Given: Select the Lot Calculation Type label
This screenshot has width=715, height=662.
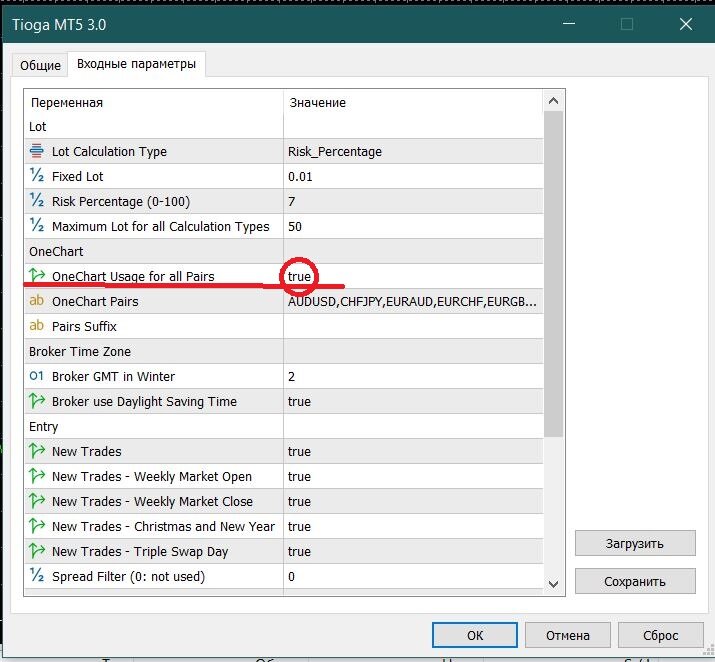Looking at the screenshot, I should [x=109, y=151].
